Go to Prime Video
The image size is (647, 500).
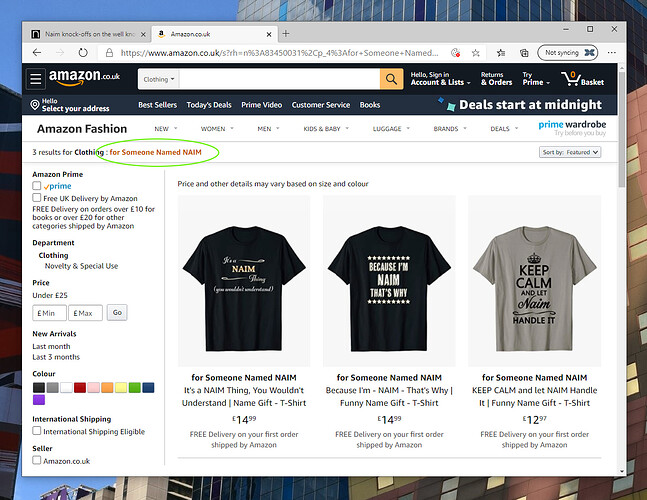click(262, 105)
